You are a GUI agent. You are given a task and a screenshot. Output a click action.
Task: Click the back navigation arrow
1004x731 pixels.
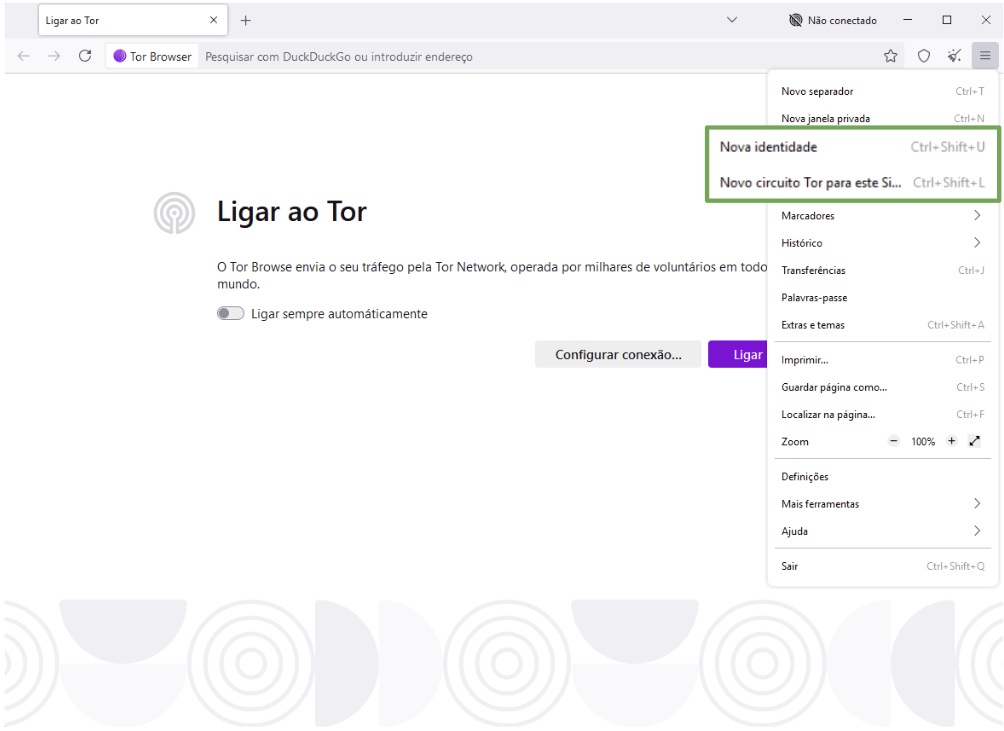coord(23,56)
